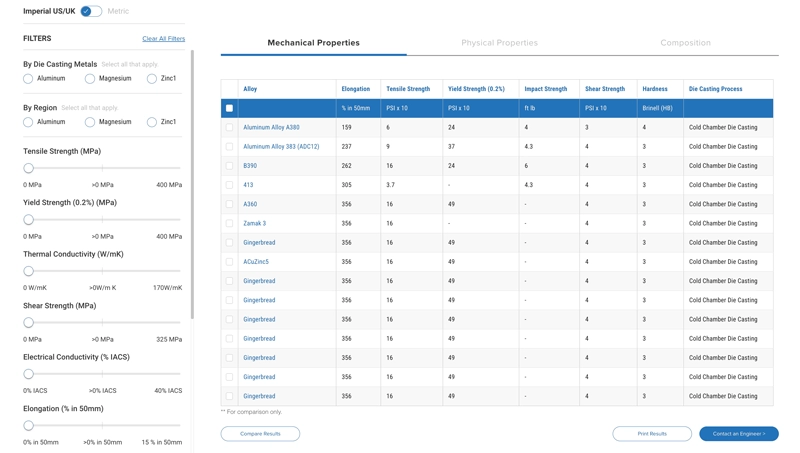Image resolution: width=800 pixels, height=453 pixels.
Task: Open the Mechanical Properties tab
Action: [x=313, y=43]
